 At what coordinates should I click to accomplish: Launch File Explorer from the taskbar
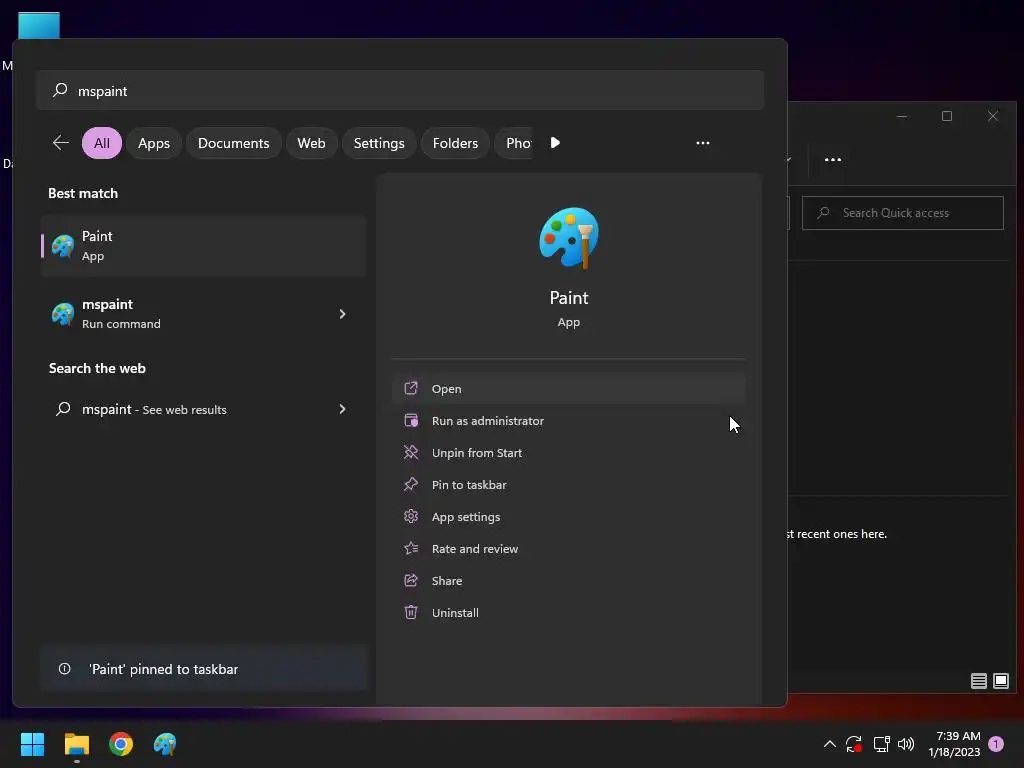tap(76, 744)
